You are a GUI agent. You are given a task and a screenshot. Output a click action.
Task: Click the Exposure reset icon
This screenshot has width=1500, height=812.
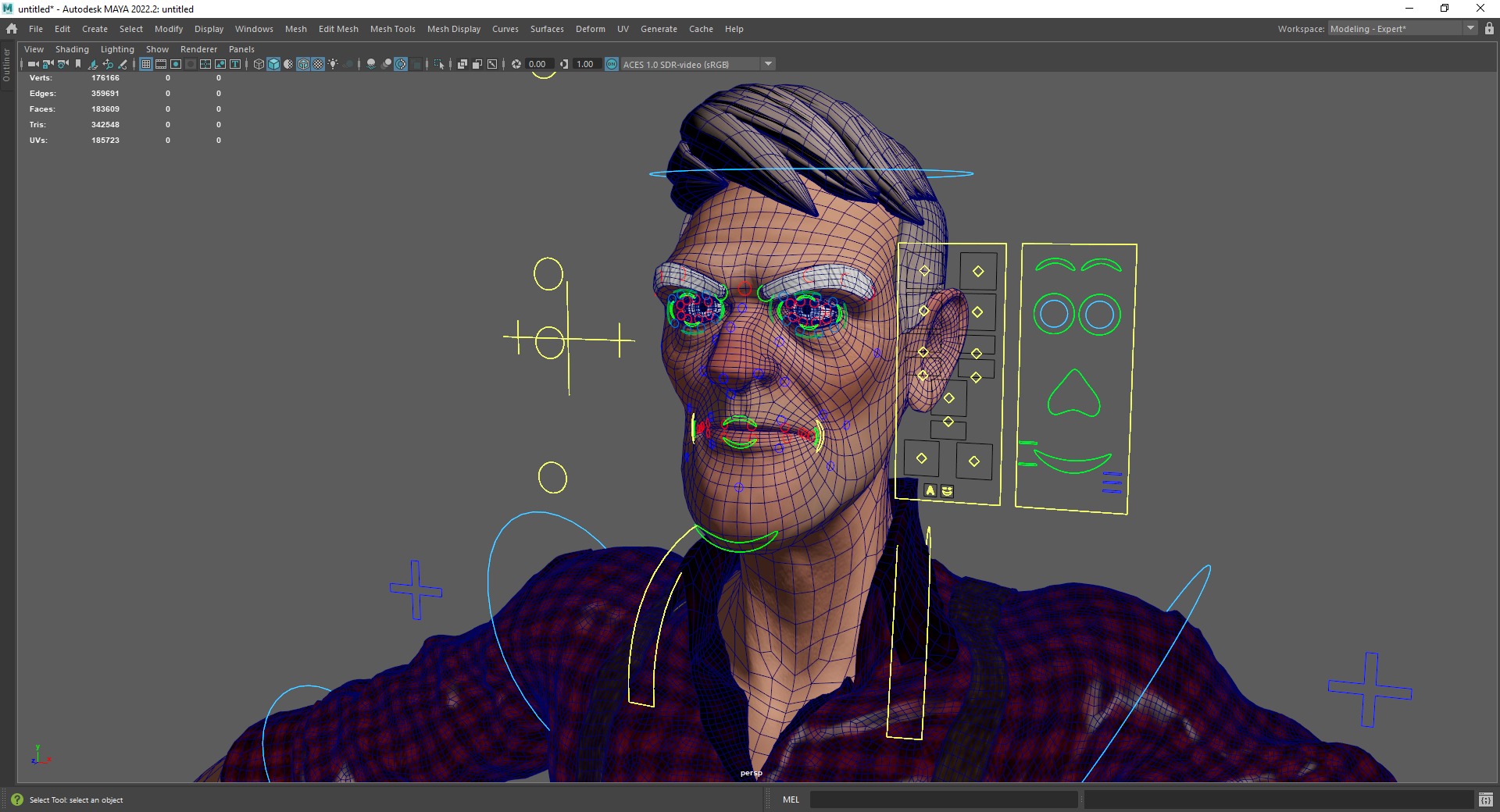click(x=516, y=64)
